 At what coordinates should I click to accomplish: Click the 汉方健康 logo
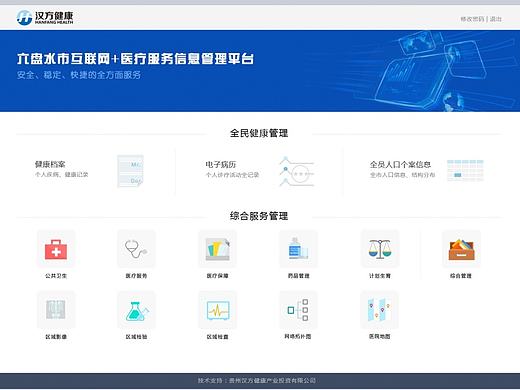click(x=45, y=17)
